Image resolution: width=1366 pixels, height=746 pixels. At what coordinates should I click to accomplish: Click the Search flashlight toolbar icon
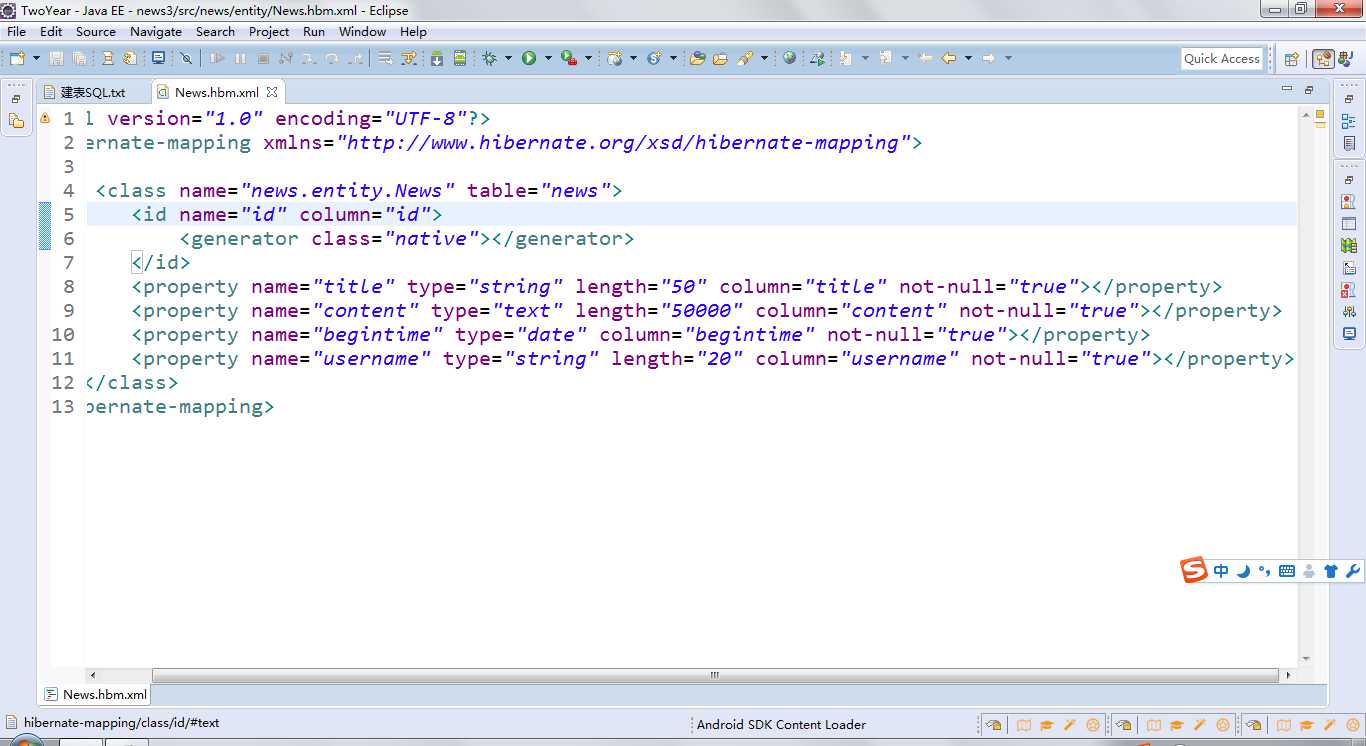(745, 58)
